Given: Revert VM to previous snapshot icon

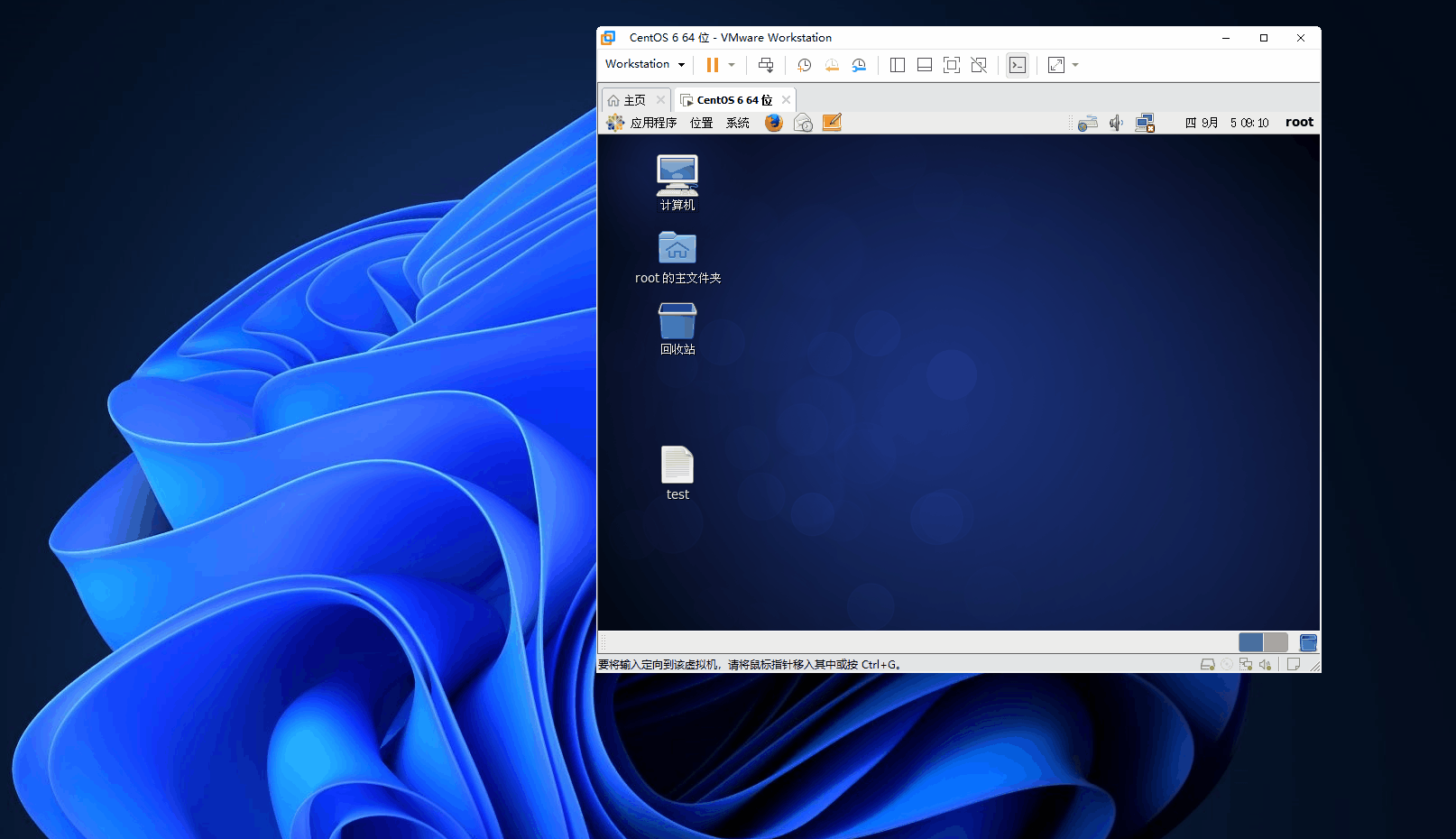Looking at the screenshot, I should point(832,65).
